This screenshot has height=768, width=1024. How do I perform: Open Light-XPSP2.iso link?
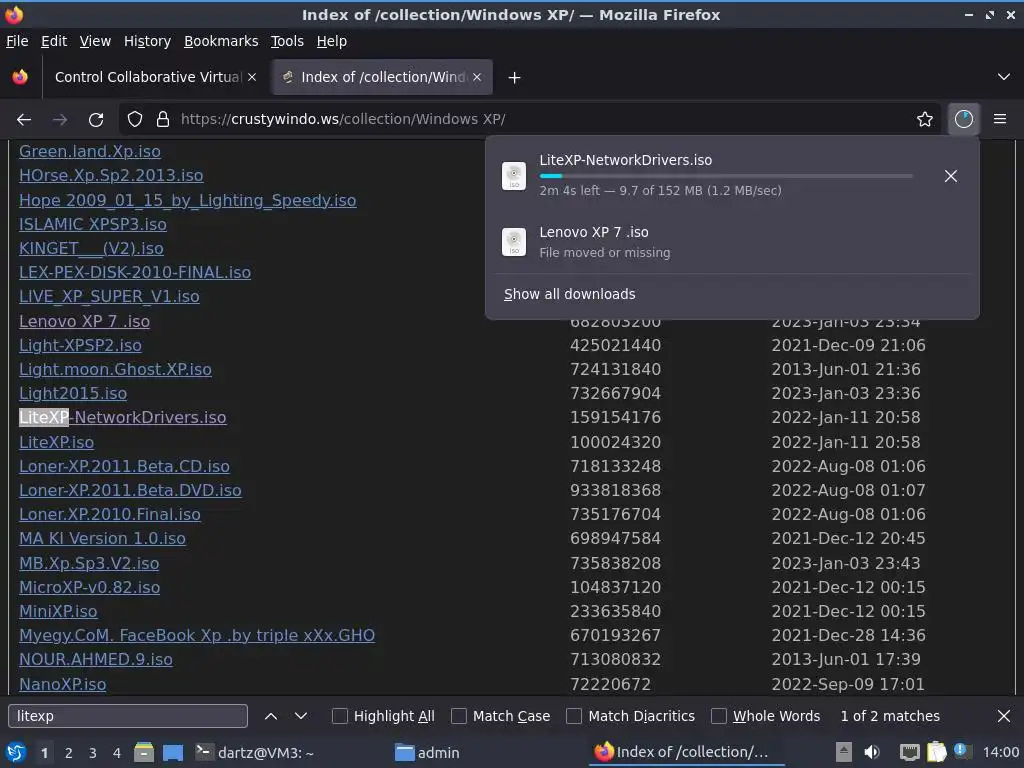point(80,345)
